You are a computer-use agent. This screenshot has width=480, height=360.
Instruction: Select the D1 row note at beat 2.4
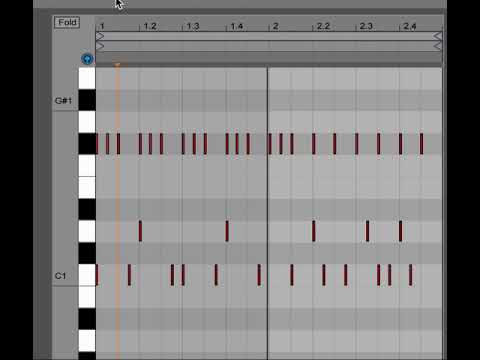[401, 231]
